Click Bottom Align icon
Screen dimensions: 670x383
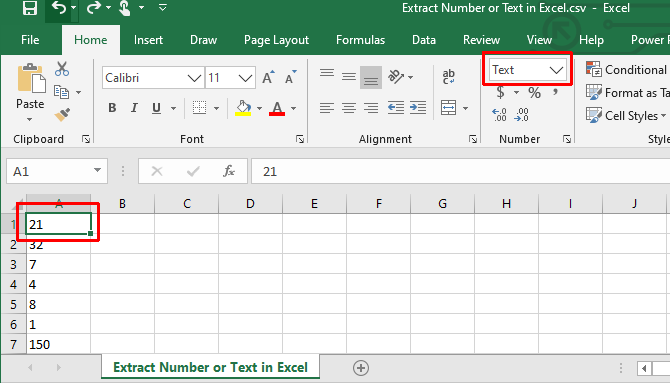pos(371,78)
